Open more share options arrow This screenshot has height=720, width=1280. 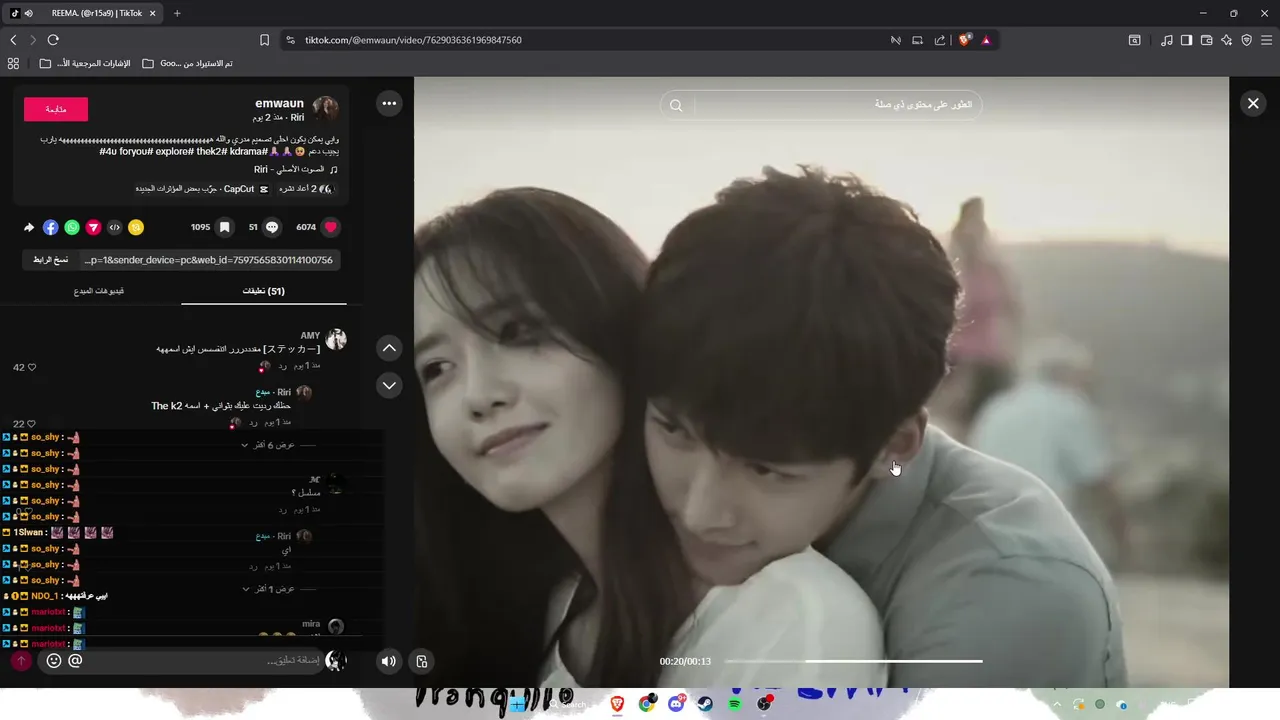29,227
